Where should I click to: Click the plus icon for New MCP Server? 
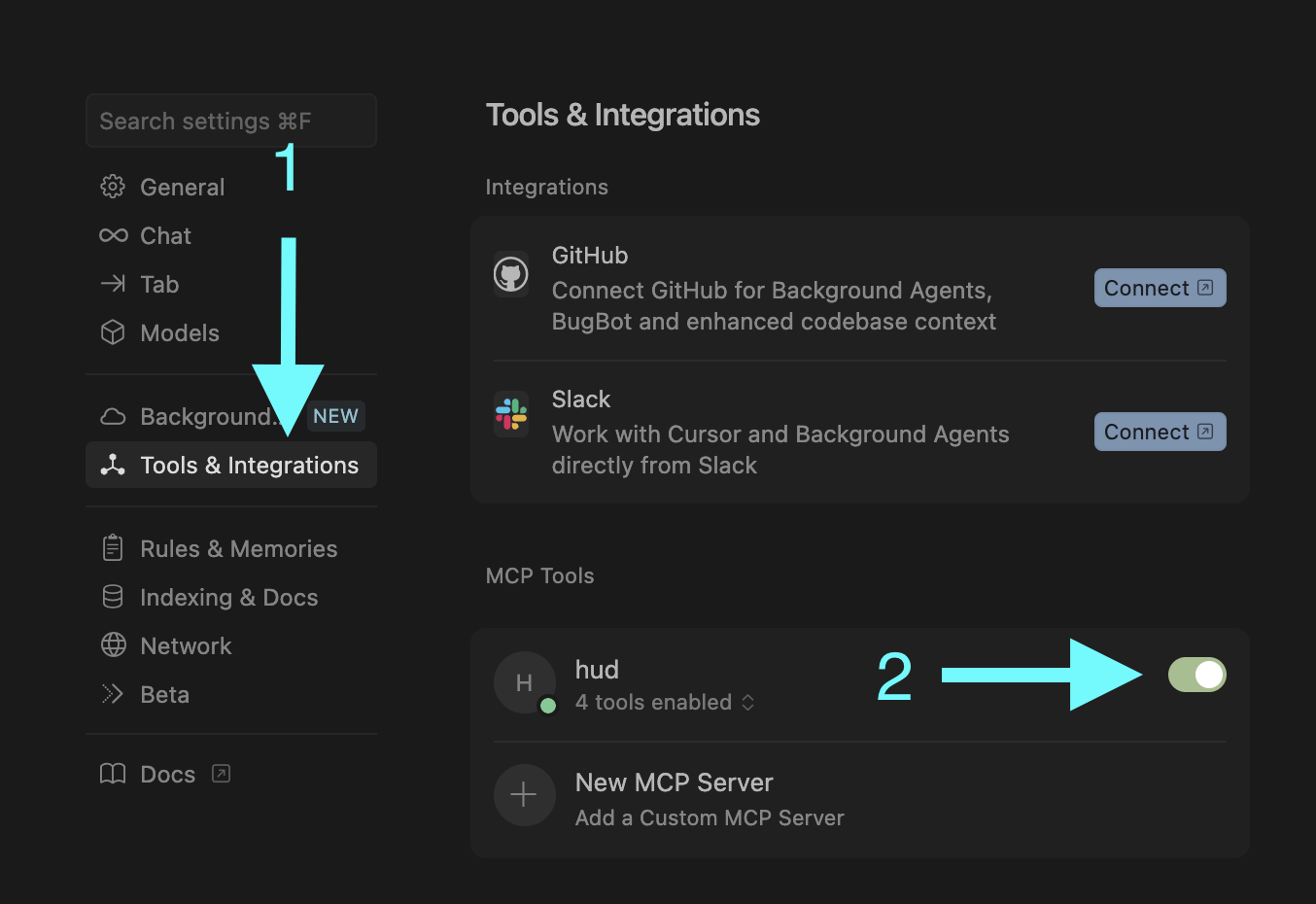(524, 795)
